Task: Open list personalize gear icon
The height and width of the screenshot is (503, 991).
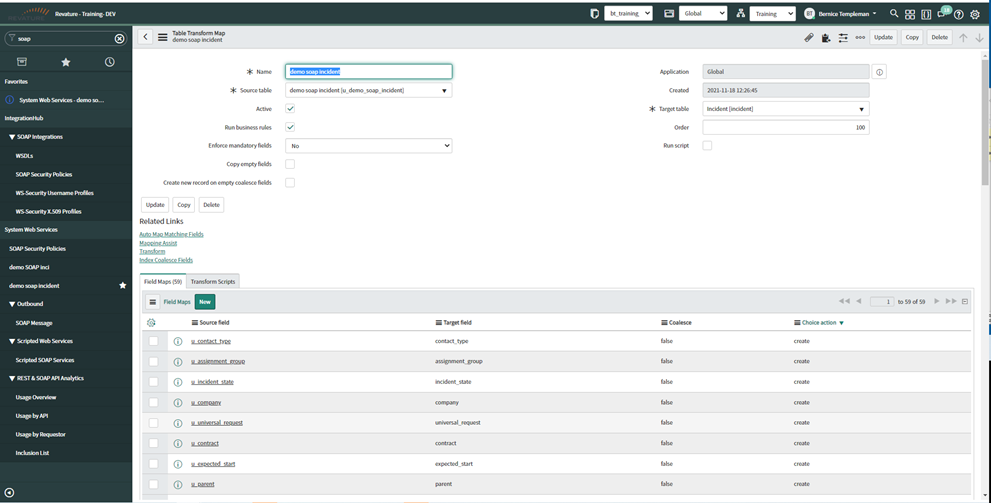Action: [151, 322]
